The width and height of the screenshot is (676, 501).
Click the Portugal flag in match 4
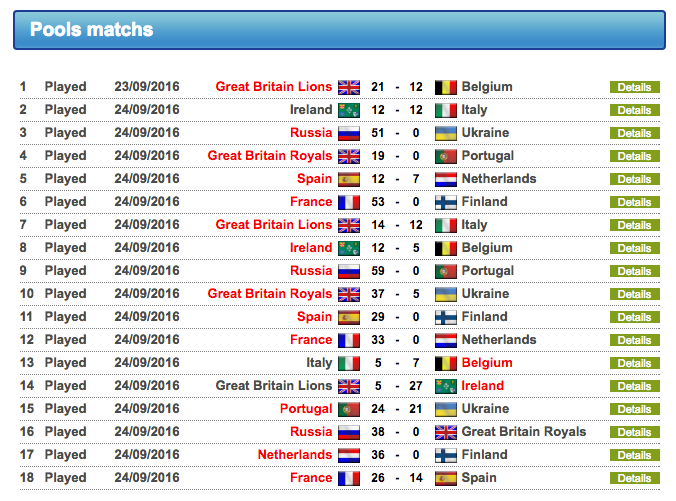point(446,156)
